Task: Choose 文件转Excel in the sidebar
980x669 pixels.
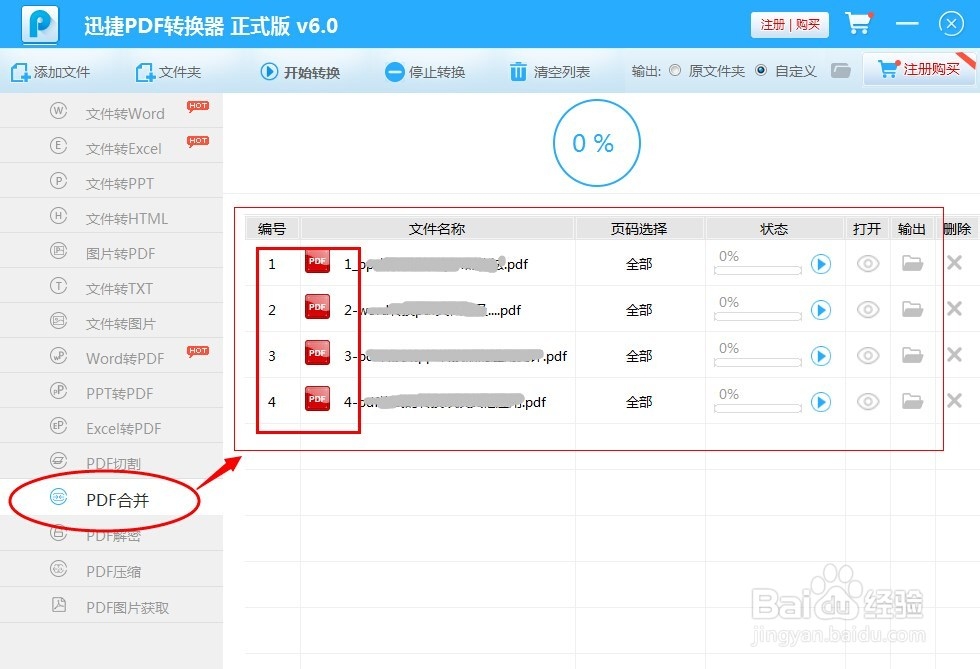Action: tap(111, 148)
